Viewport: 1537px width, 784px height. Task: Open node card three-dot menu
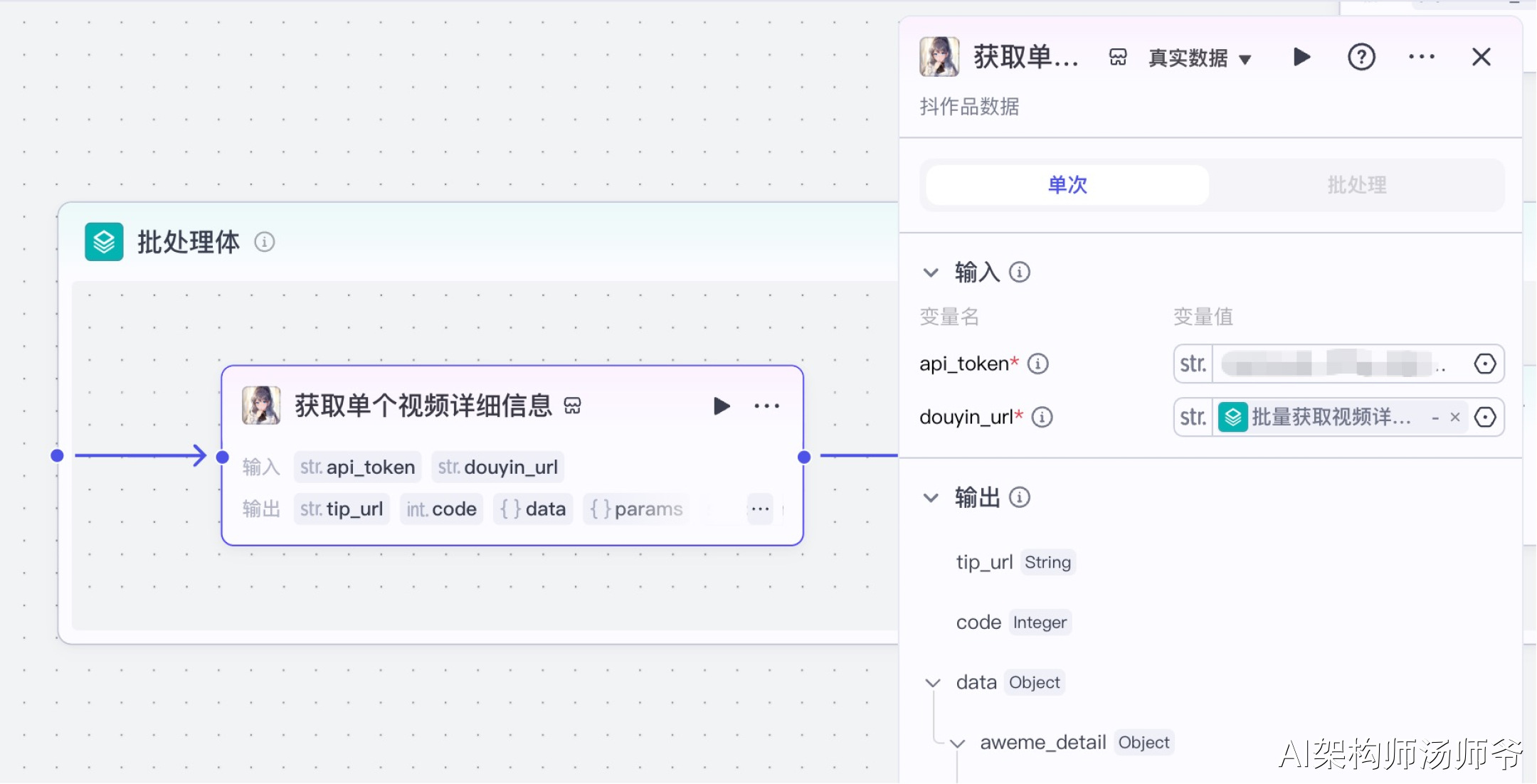(x=766, y=406)
